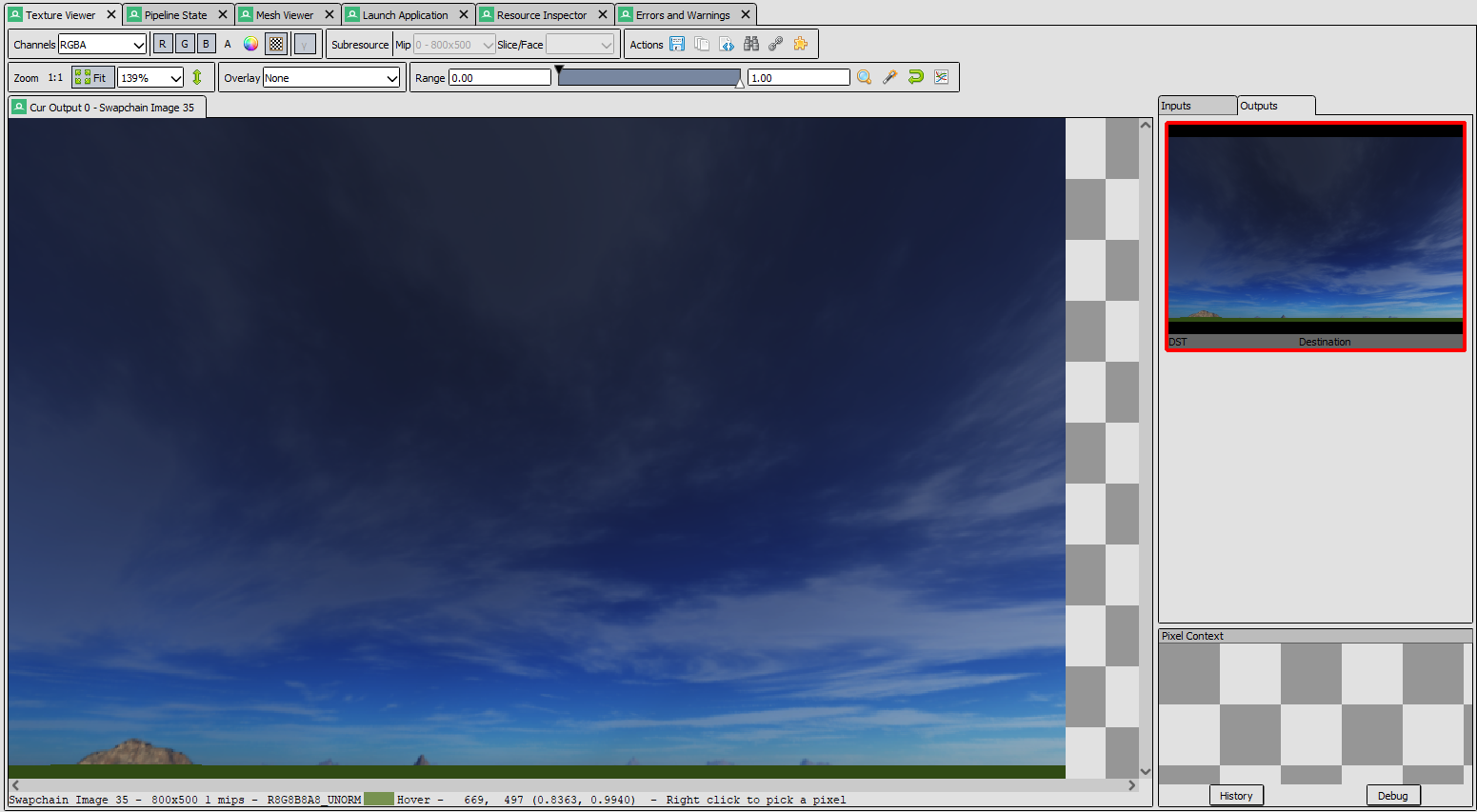Save the current texture to disk
The height and width of the screenshot is (812, 1477).
point(677,44)
